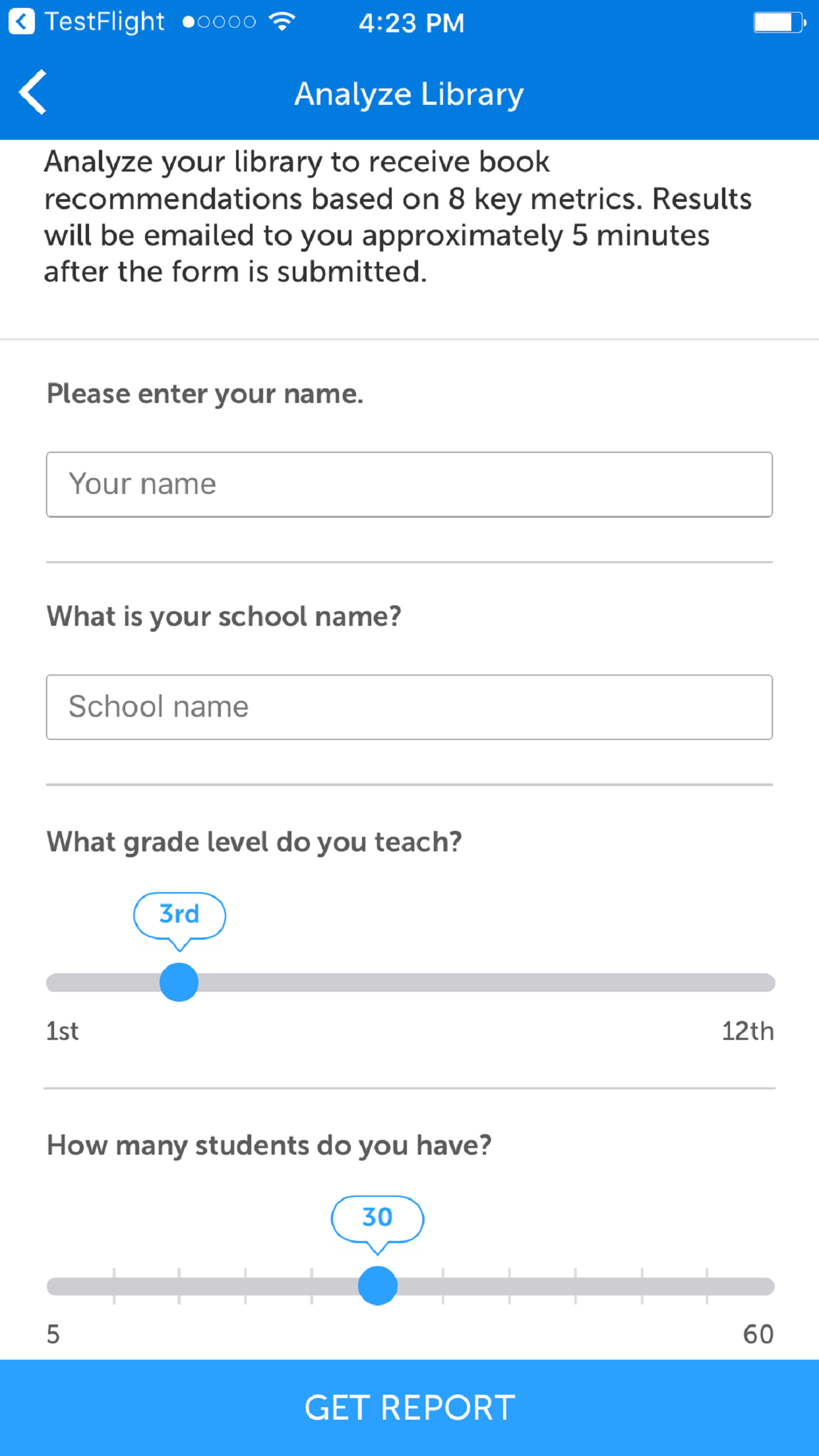Tap the Analyze Library title
819x1456 pixels.
tap(408, 93)
